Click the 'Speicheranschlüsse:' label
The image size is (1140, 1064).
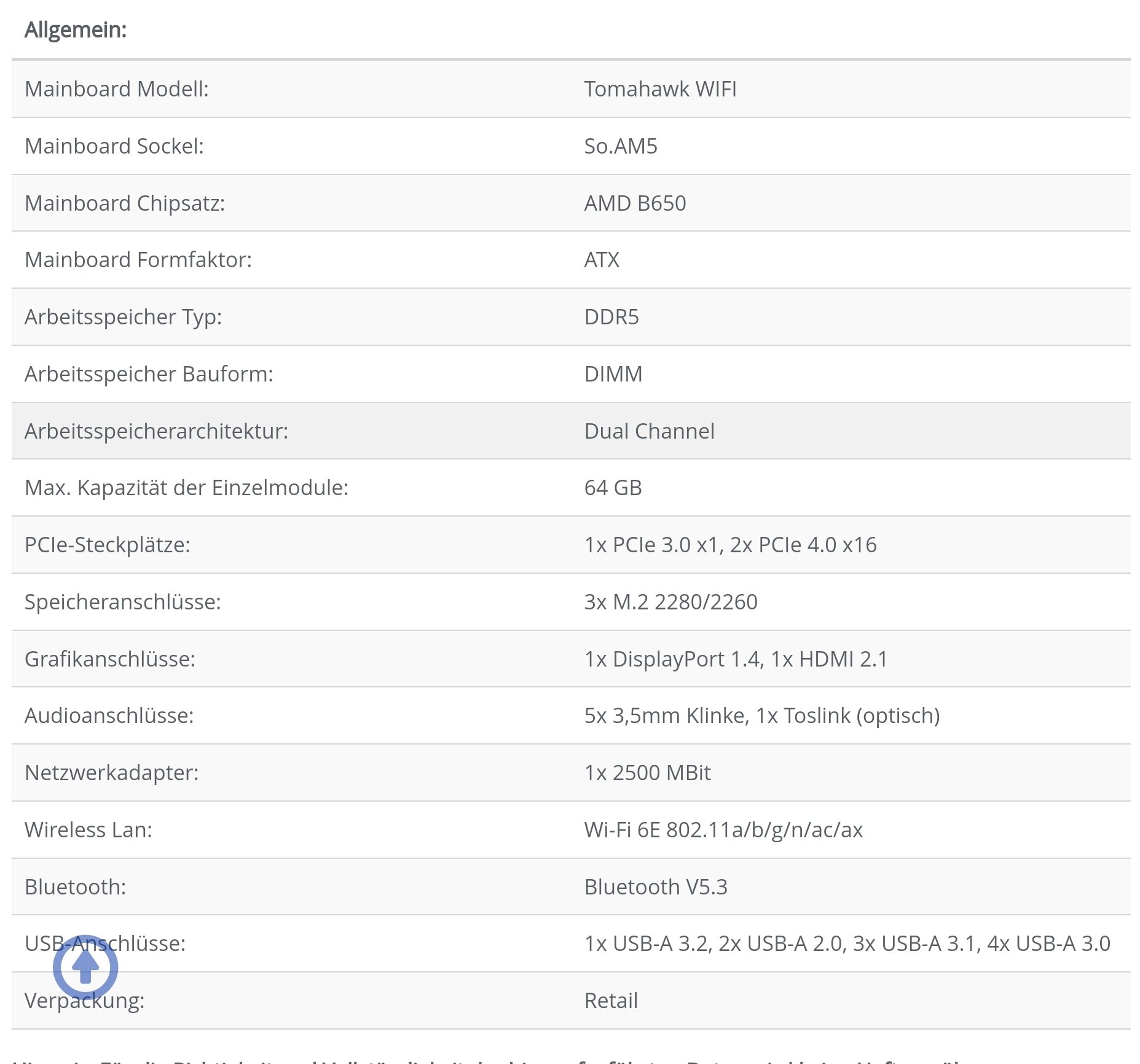click(123, 602)
